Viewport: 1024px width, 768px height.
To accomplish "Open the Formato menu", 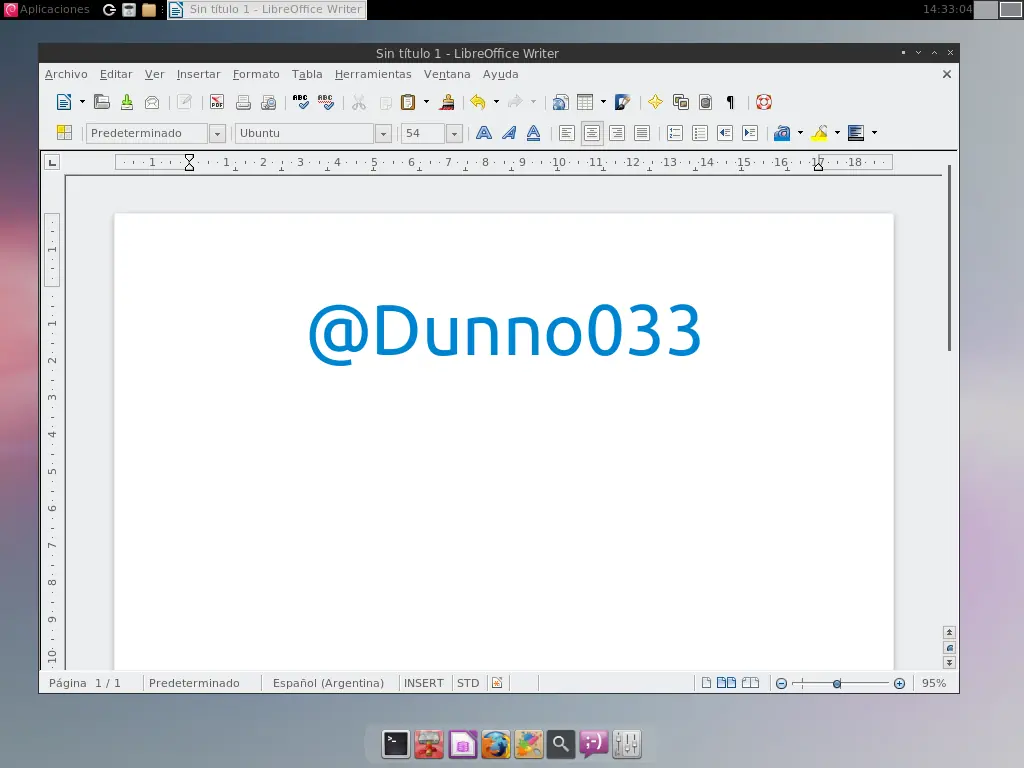I will 256,74.
